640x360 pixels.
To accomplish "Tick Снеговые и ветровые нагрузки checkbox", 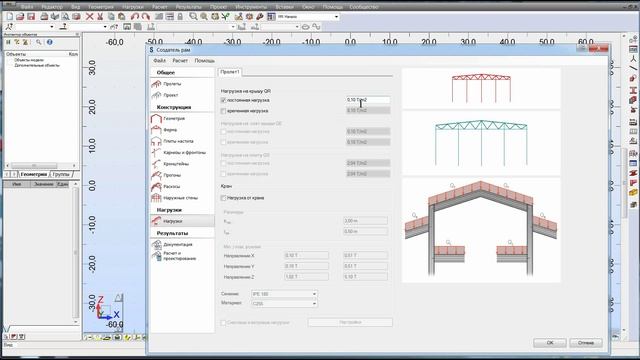I will (x=223, y=322).
